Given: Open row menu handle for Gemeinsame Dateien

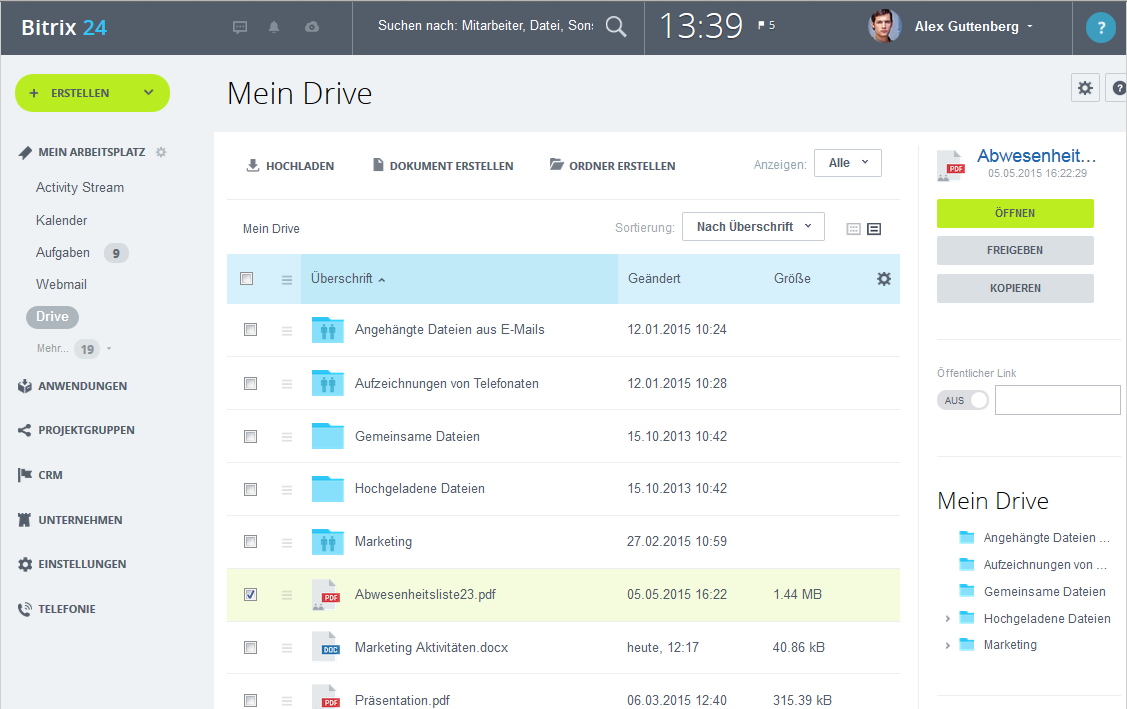Looking at the screenshot, I should (x=287, y=436).
